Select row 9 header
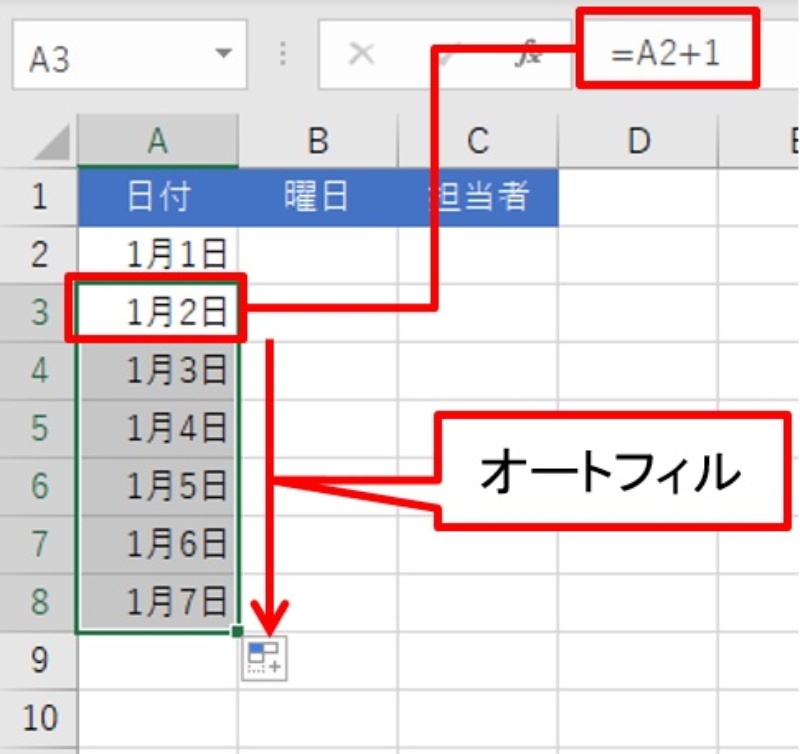This screenshot has height=754, width=800. [39, 659]
